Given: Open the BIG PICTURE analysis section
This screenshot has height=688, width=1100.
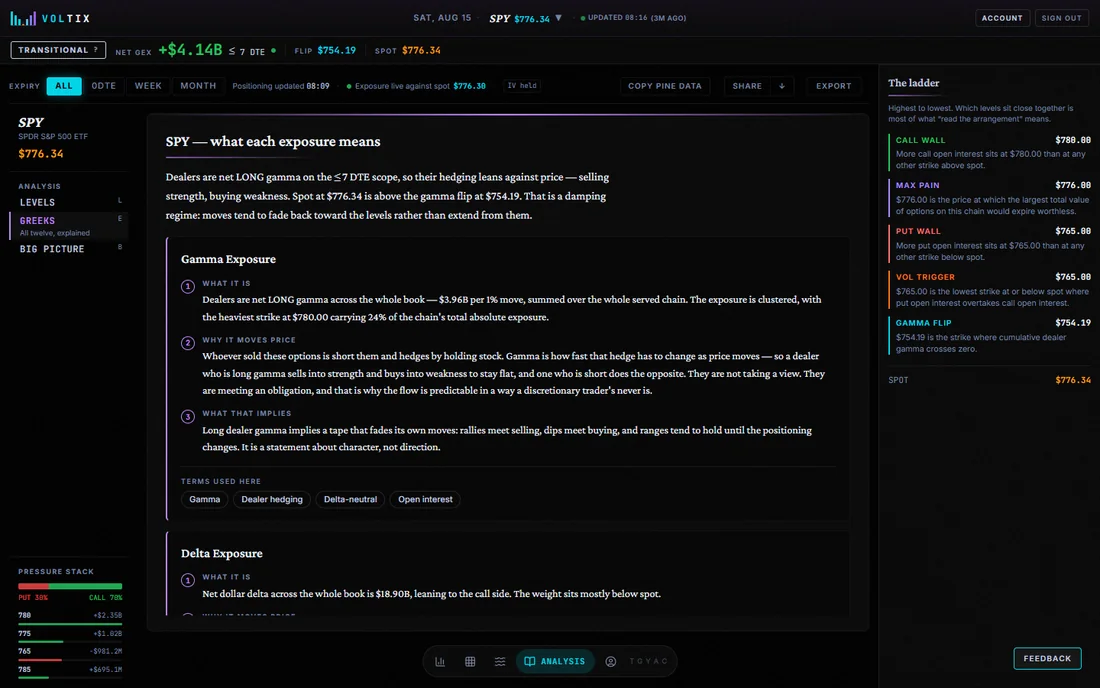Looking at the screenshot, I should coord(69,249).
